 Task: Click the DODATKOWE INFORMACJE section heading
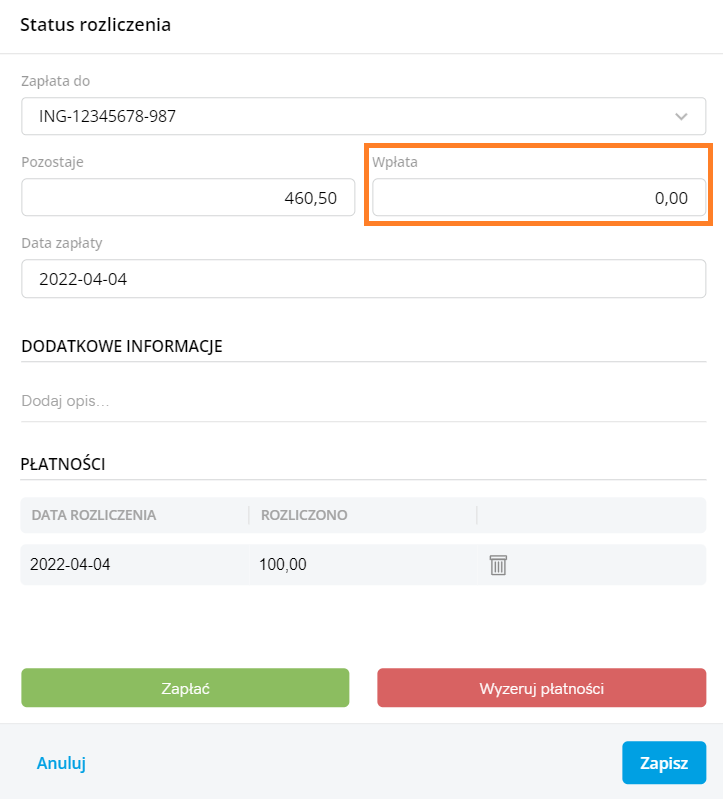[122, 347]
